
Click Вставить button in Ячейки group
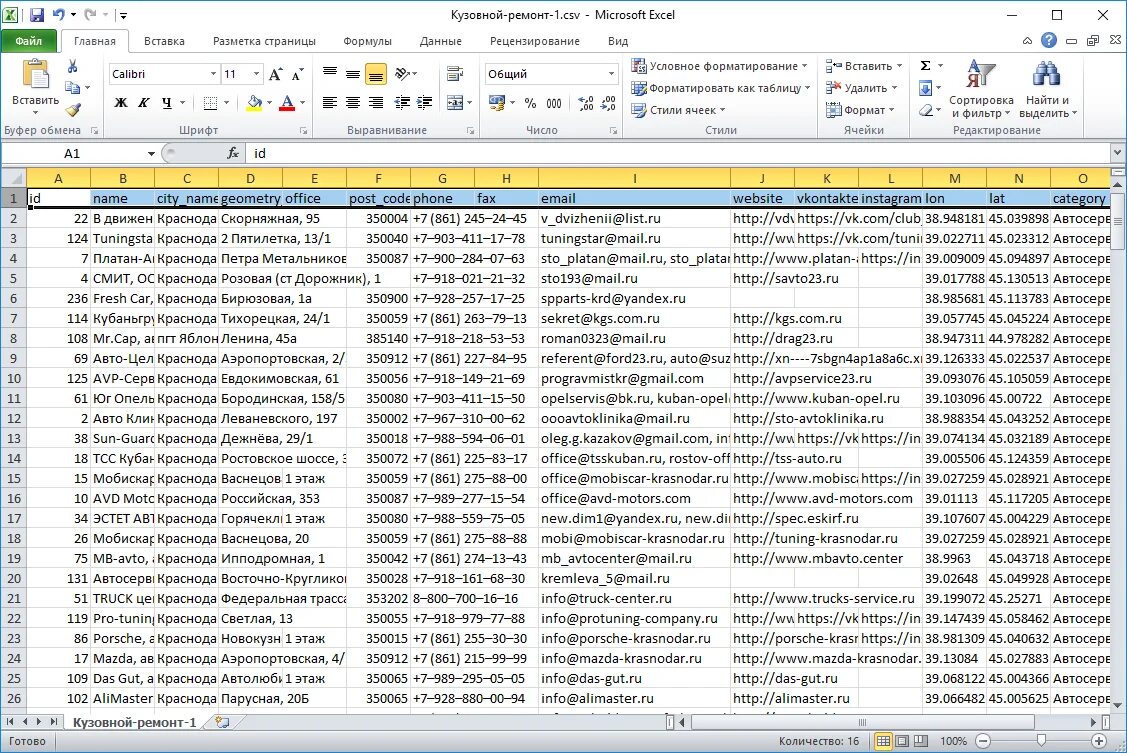863,66
